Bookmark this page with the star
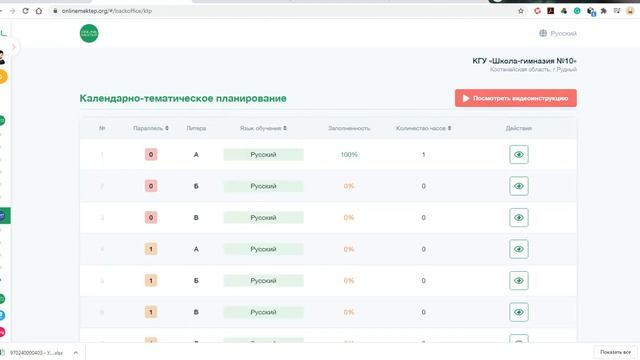 pos(520,11)
